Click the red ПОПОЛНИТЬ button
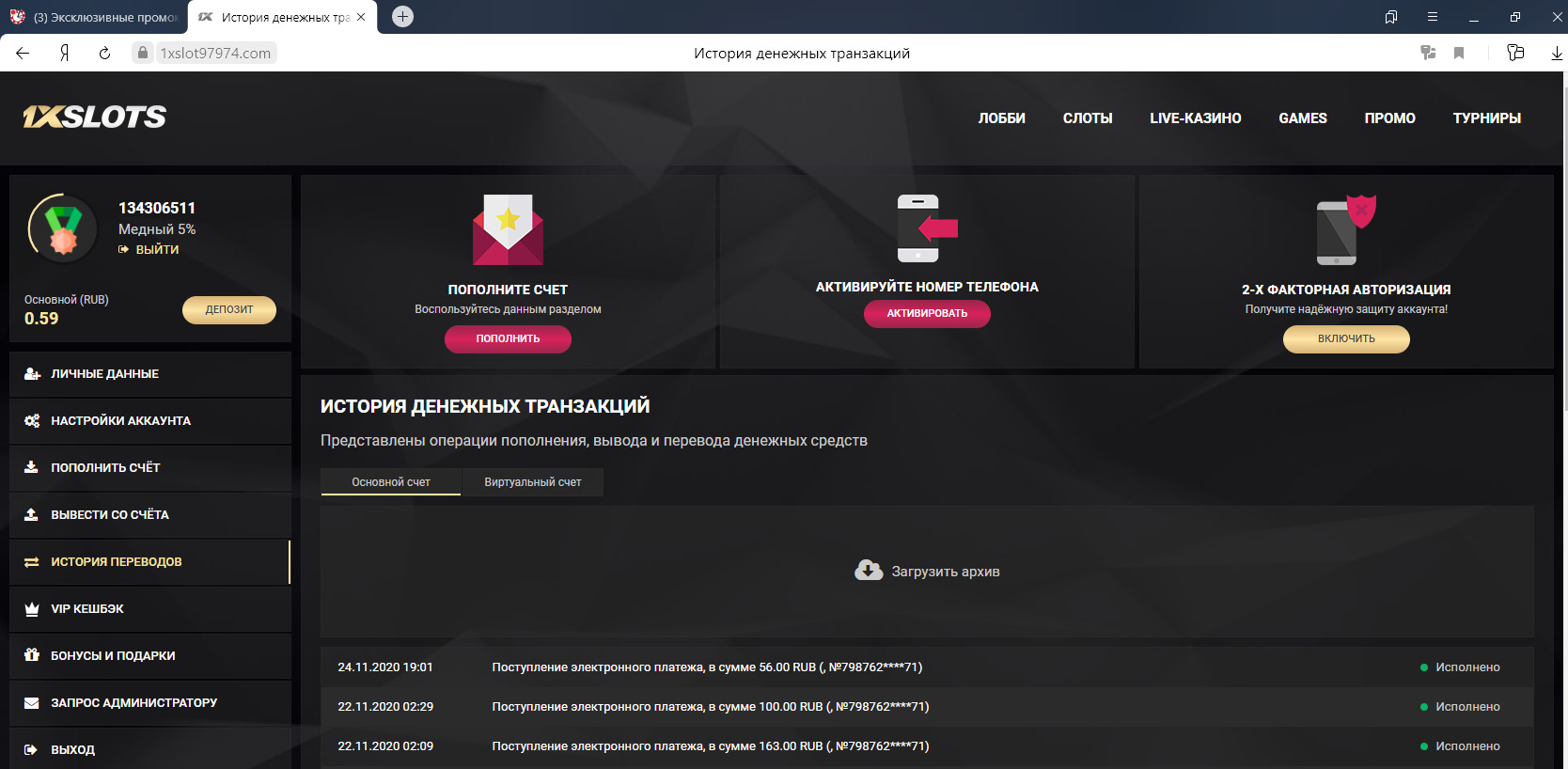The width and height of the screenshot is (1568, 769). (x=508, y=338)
